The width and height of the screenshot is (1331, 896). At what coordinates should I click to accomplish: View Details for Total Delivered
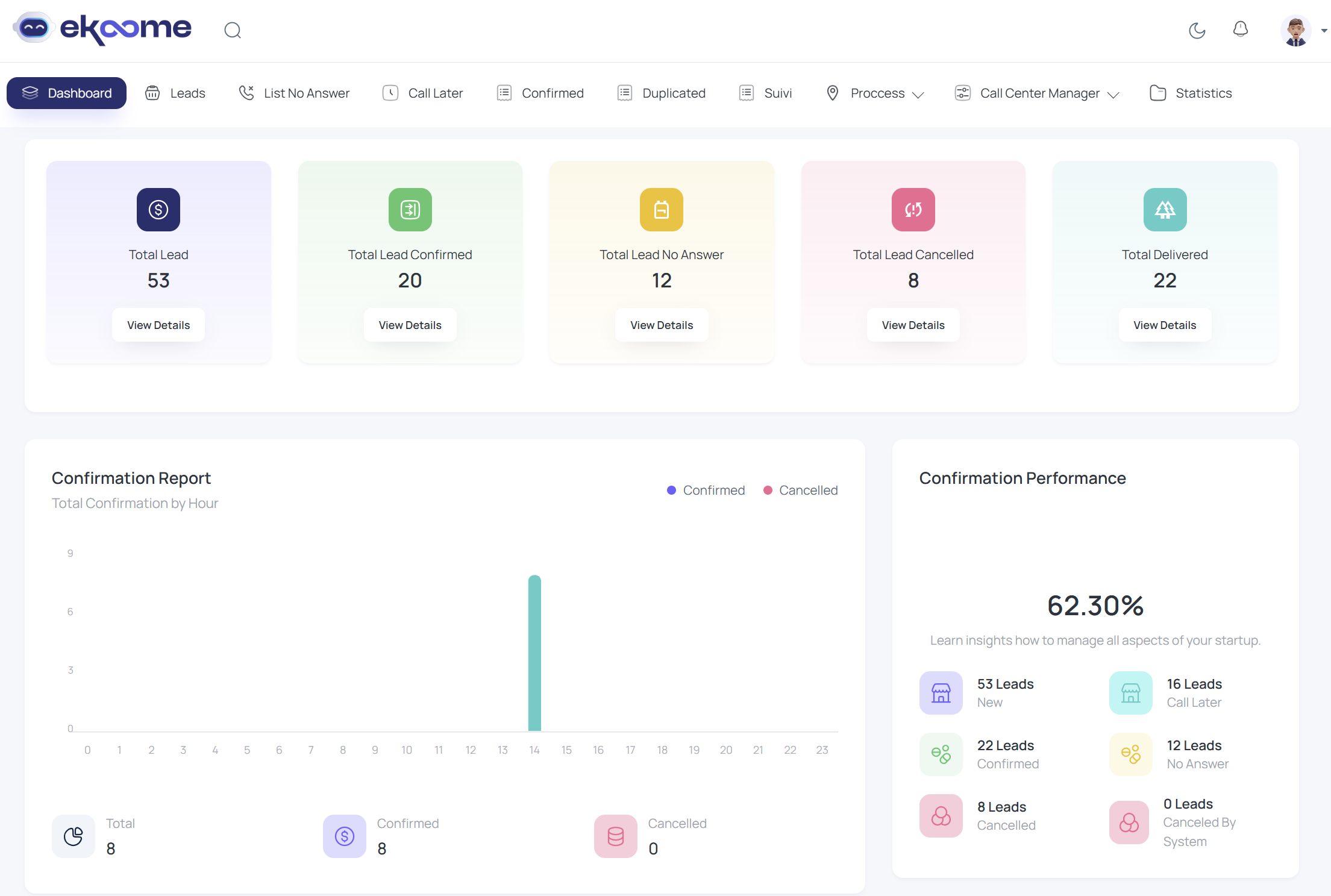(x=1164, y=325)
